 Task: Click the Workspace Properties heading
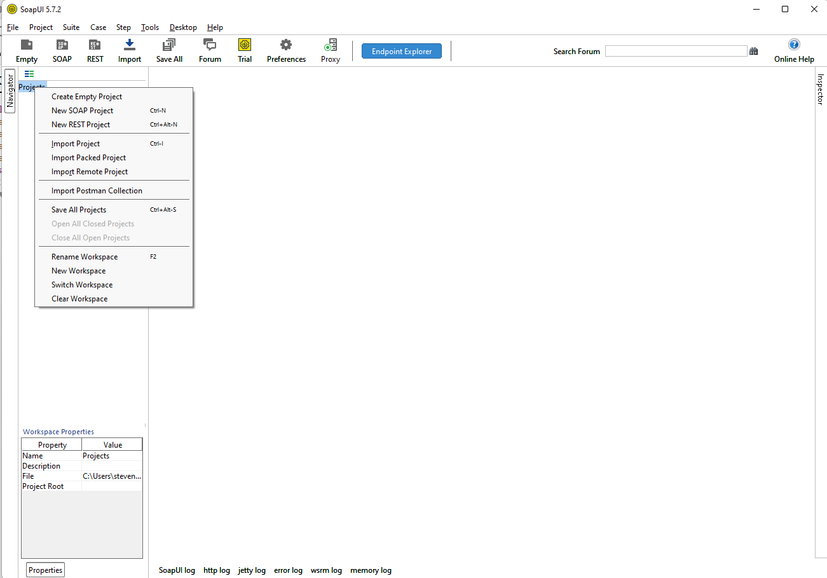(58, 431)
